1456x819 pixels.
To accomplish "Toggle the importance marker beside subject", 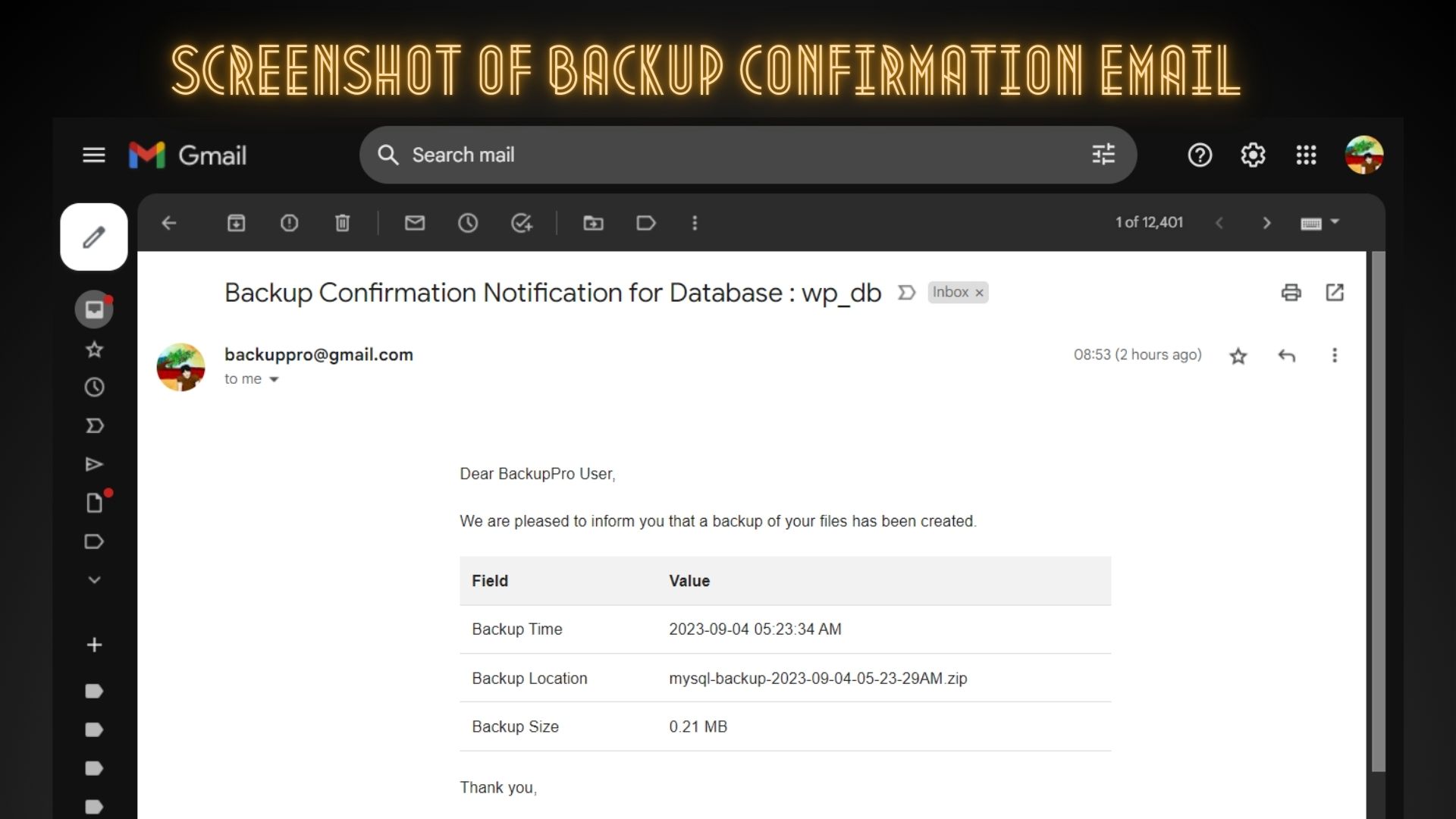I will [906, 293].
